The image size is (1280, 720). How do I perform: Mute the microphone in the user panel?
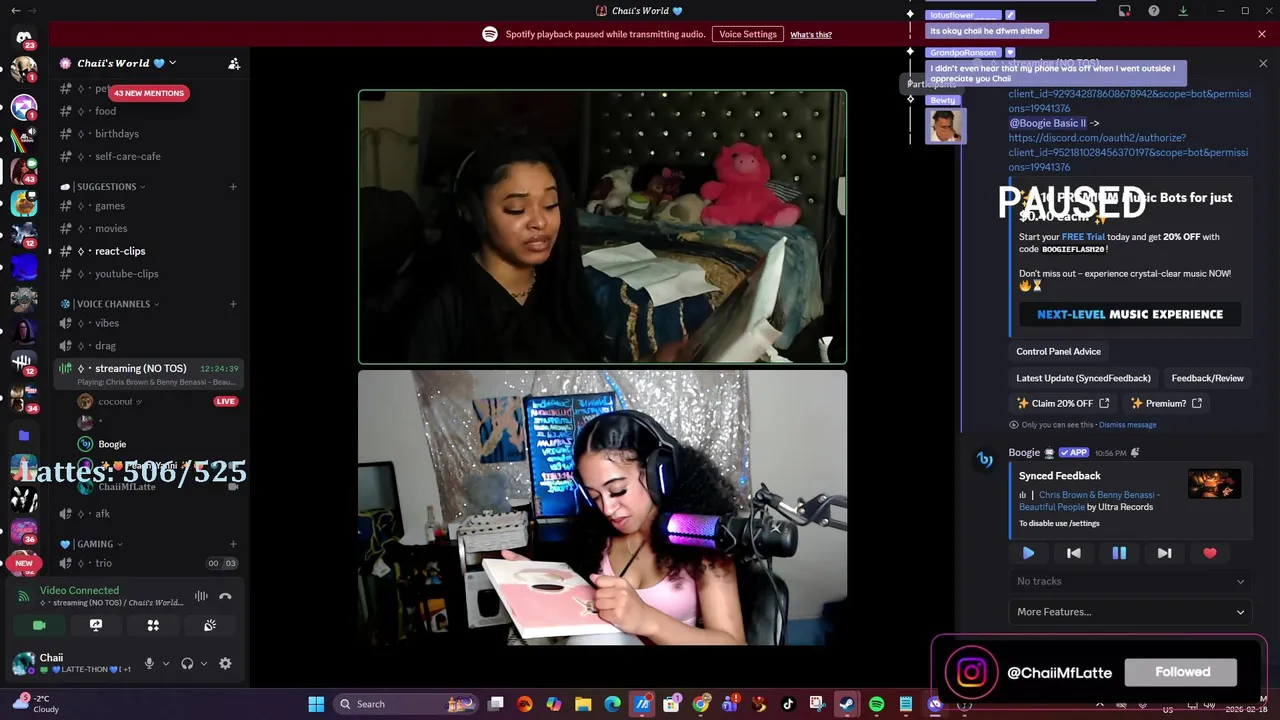[149, 663]
